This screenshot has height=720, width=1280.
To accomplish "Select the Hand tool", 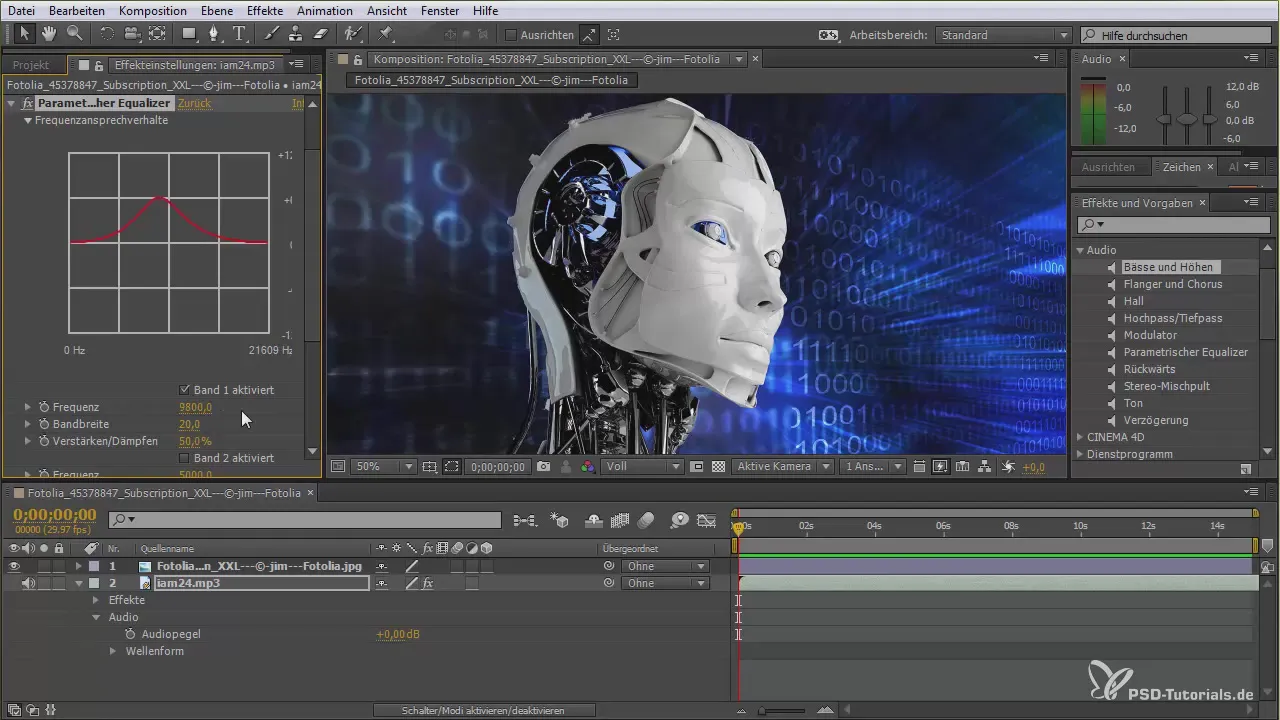I will pyautogui.click(x=49, y=34).
